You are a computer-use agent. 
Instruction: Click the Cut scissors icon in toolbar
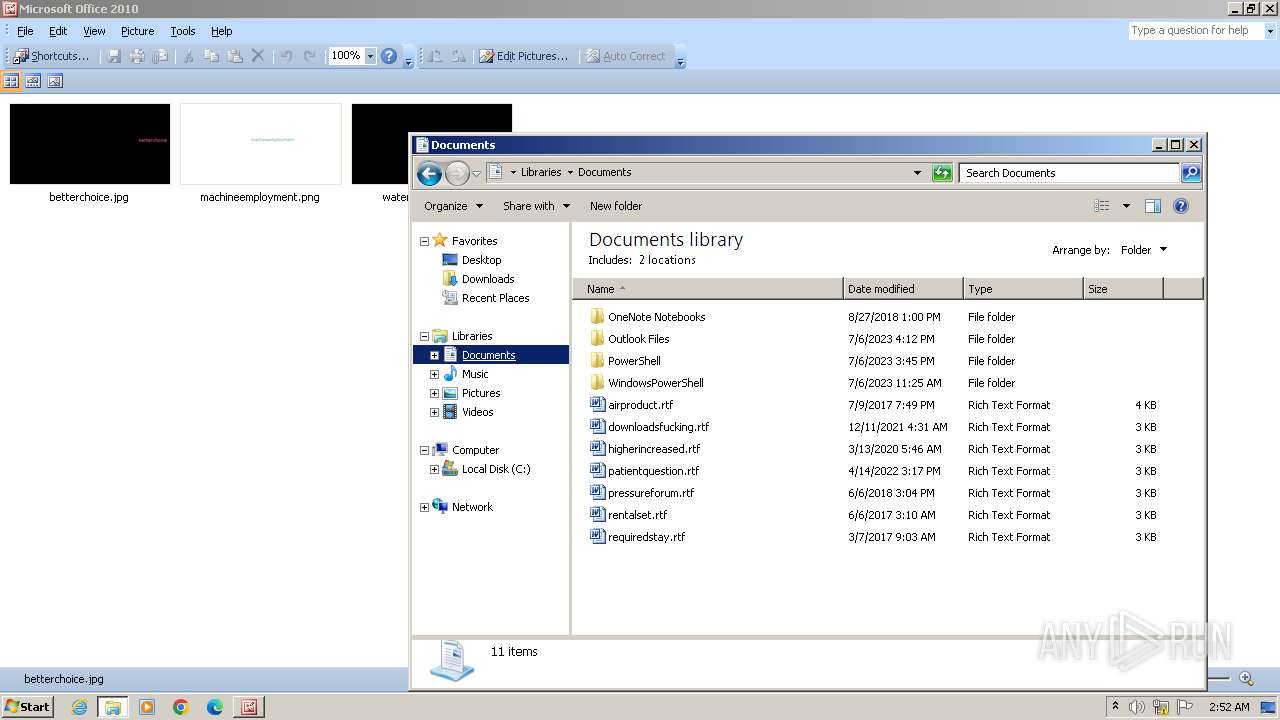point(188,56)
